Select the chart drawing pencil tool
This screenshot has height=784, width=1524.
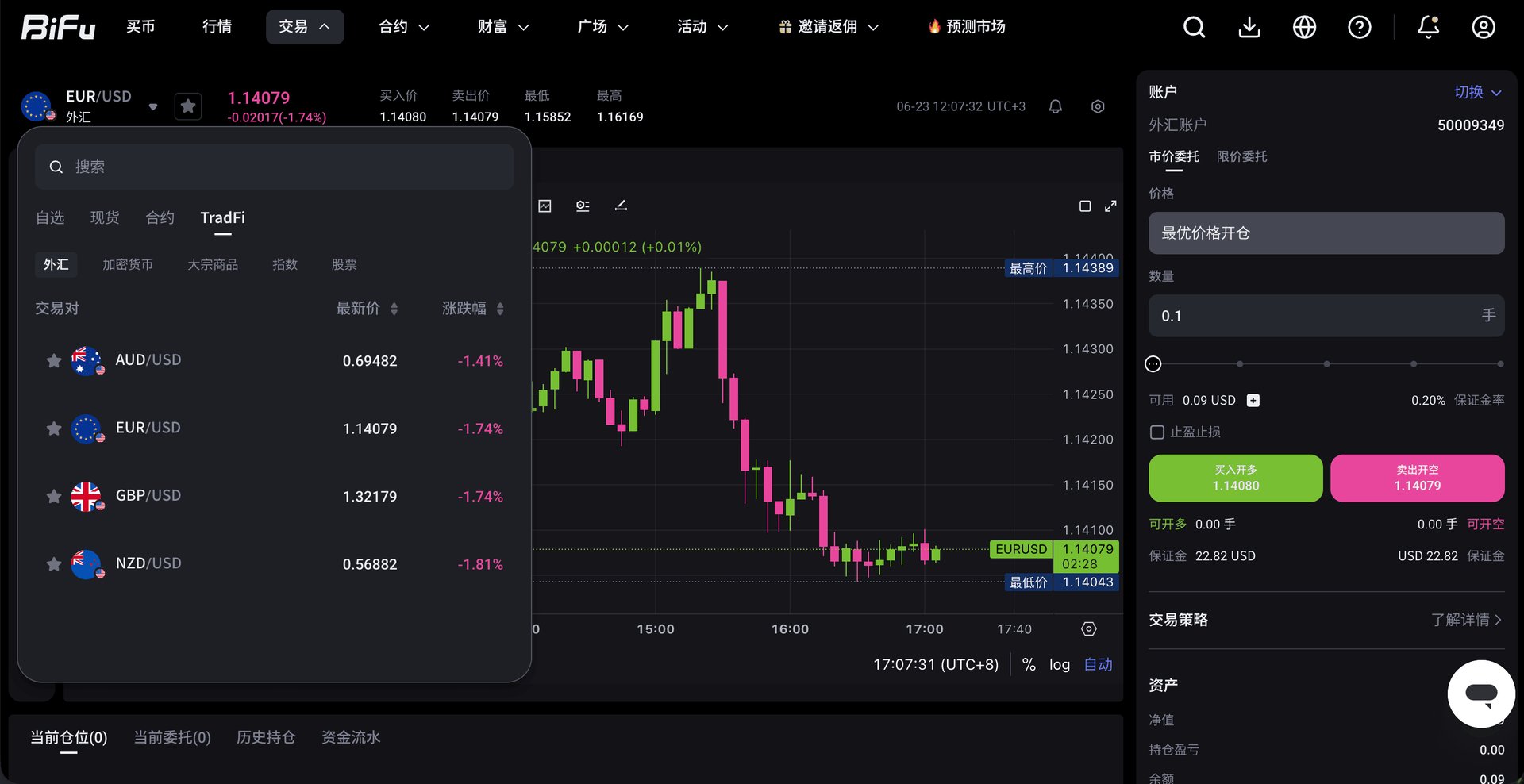tap(621, 206)
